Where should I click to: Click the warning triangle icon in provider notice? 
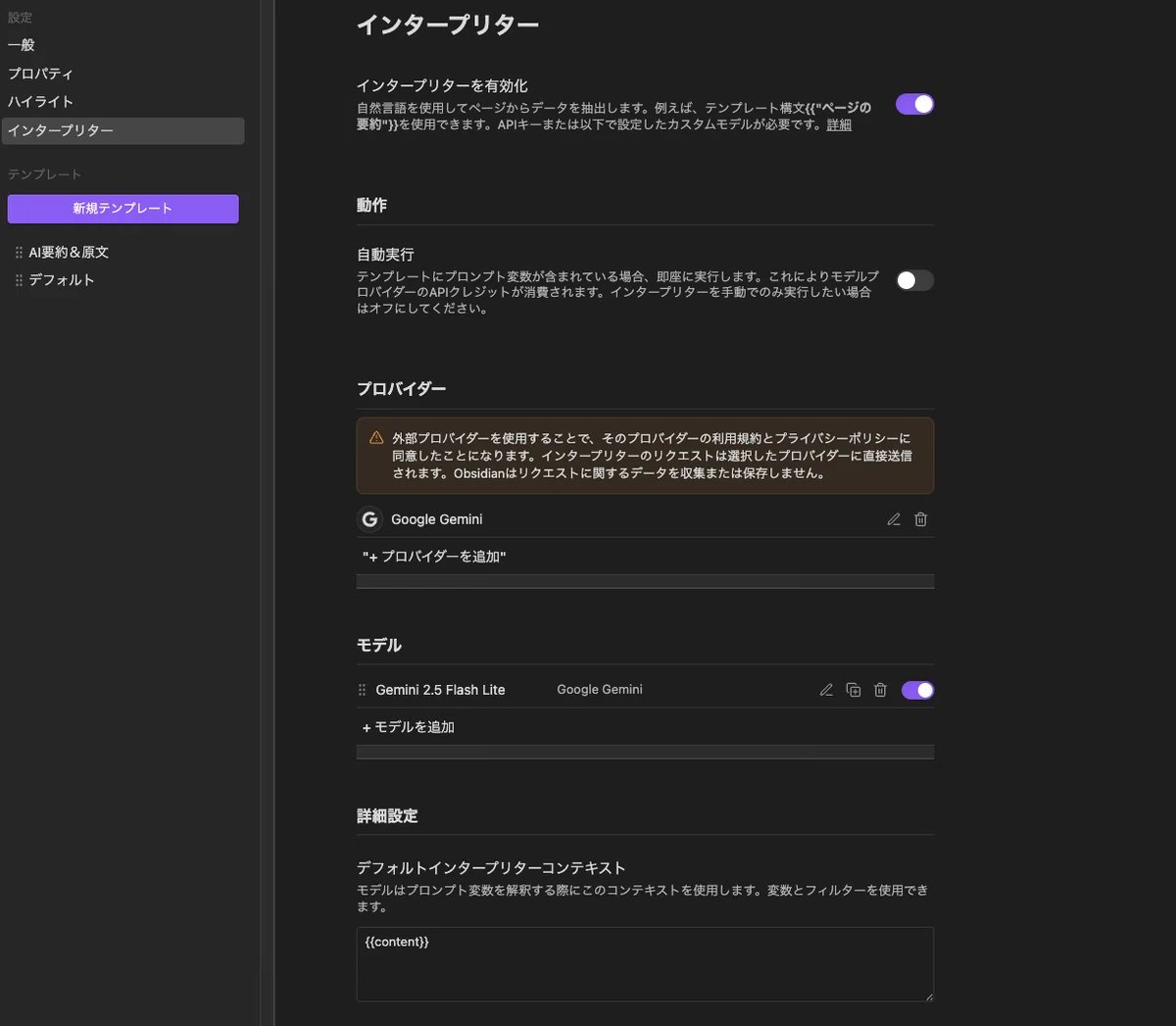[376, 438]
